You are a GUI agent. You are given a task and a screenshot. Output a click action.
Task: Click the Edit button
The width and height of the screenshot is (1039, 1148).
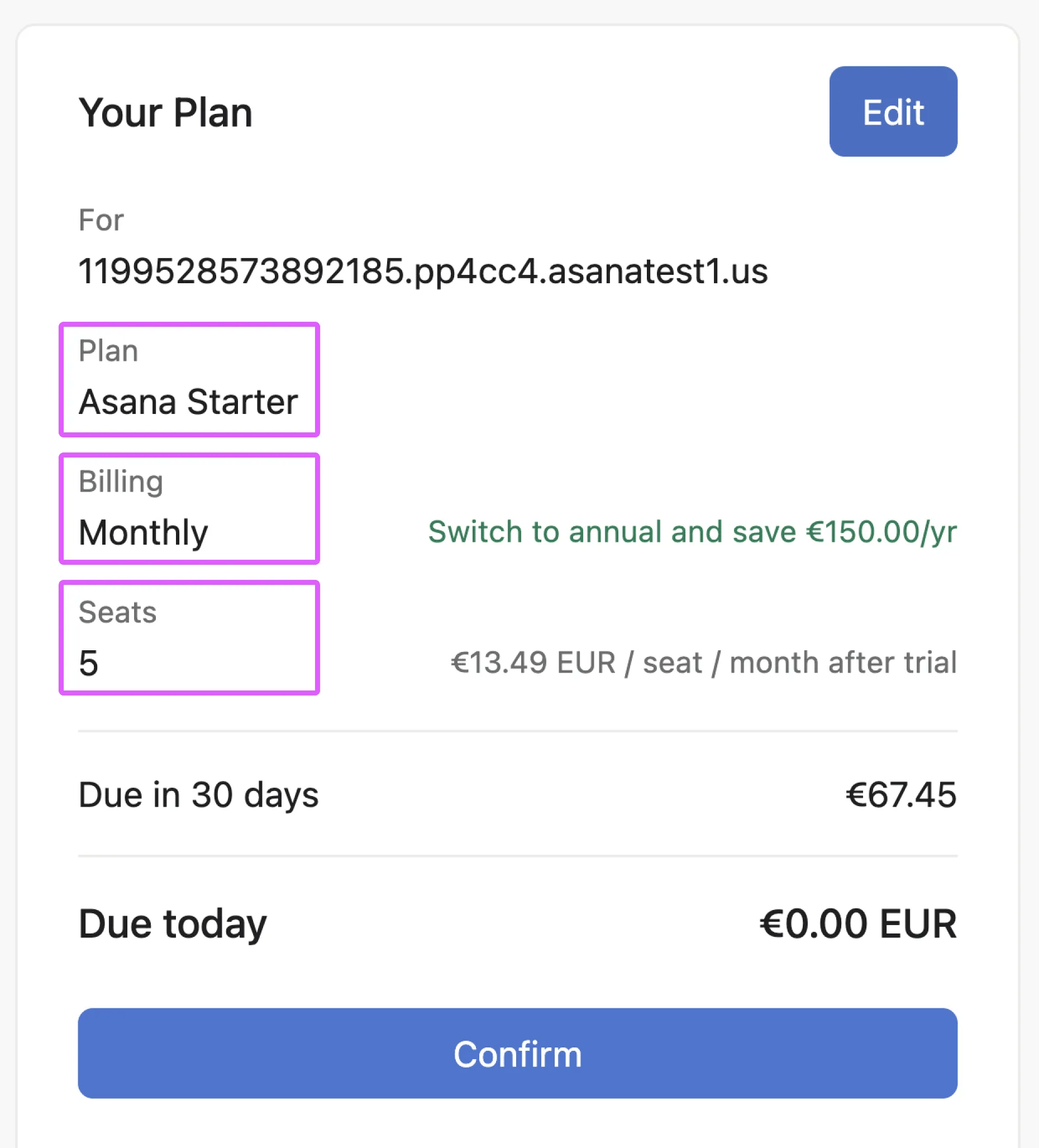click(x=893, y=112)
